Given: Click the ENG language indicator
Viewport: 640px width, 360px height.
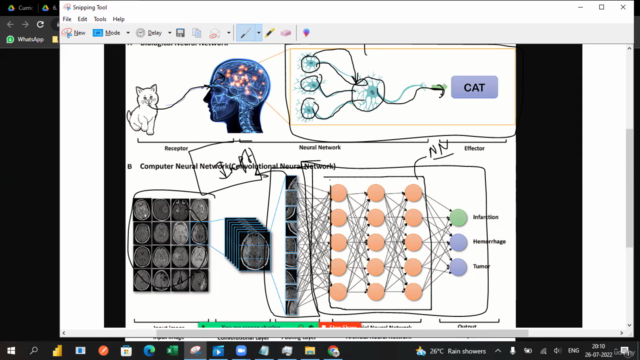Looking at the screenshot, I should (x=573, y=351).
